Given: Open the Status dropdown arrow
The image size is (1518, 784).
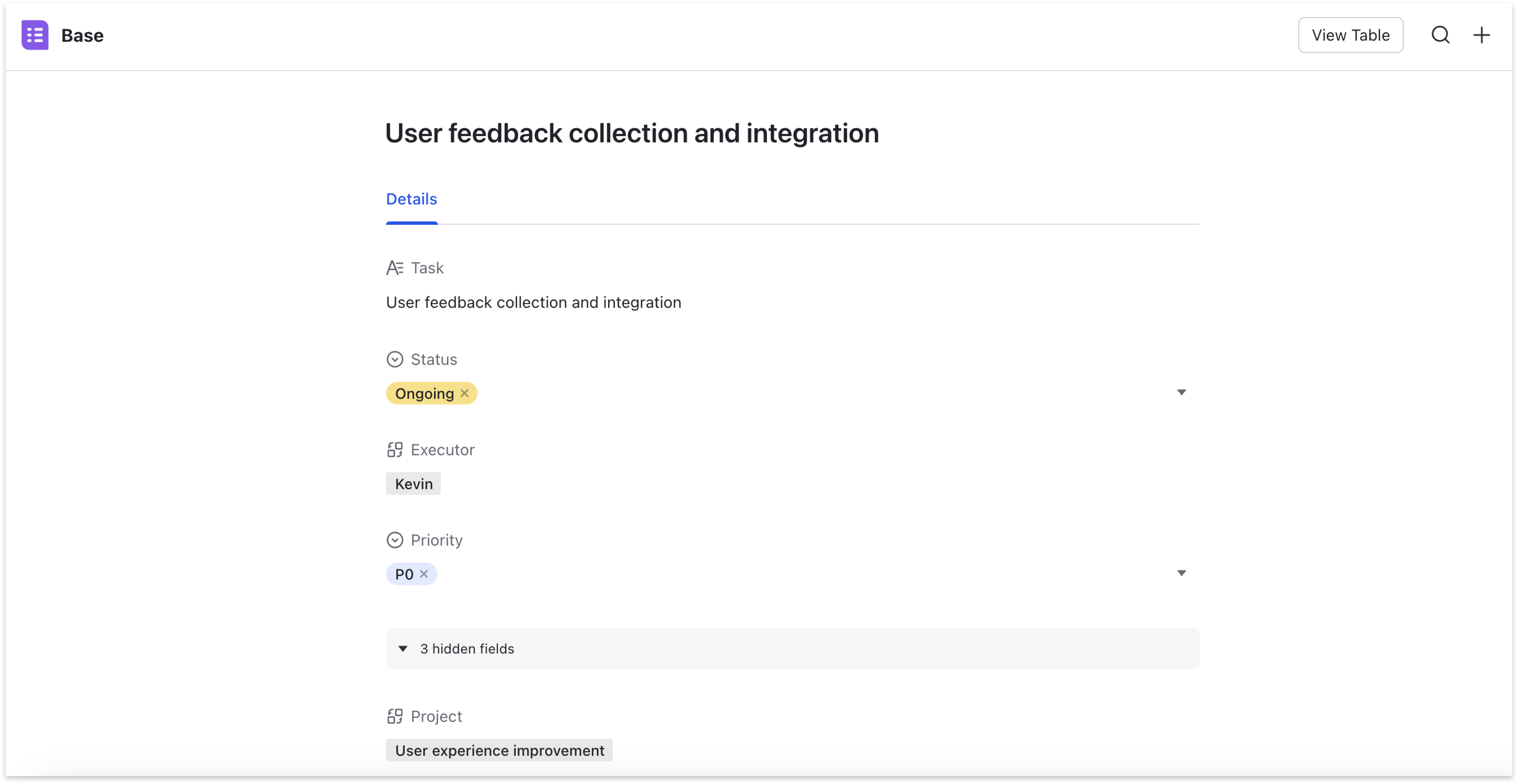Looking at the screenshot, I should [1181, 392].
